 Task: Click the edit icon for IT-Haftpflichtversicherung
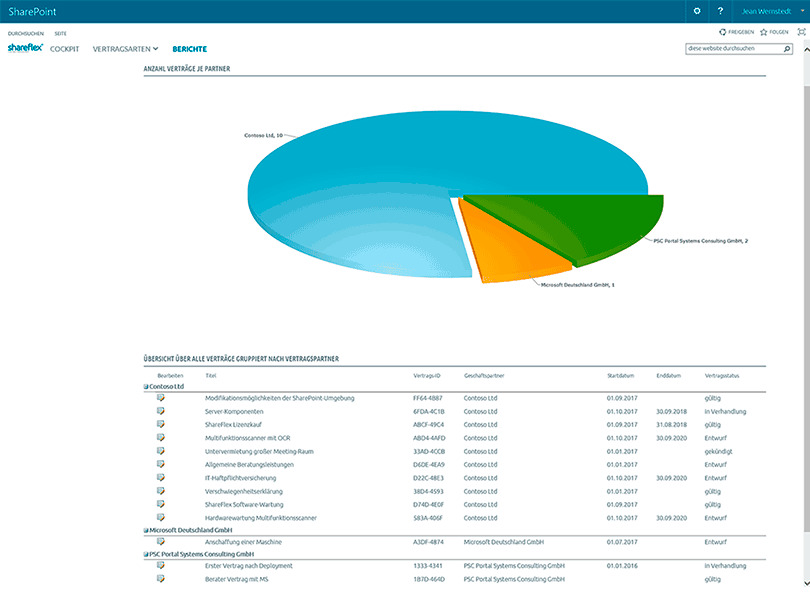pyautogui.click(x=160, y=478)
